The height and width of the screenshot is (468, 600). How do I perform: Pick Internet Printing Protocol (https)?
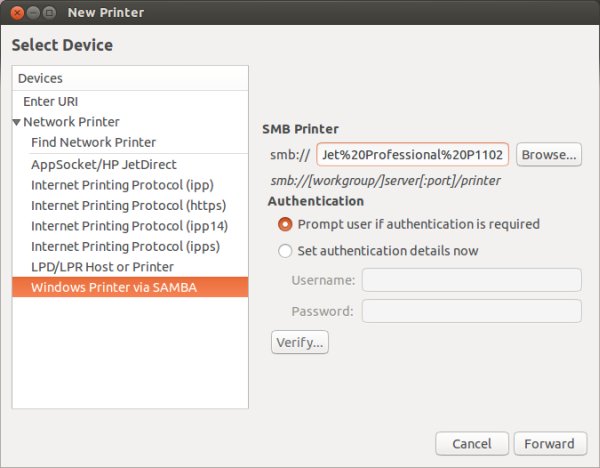point(127,205)
